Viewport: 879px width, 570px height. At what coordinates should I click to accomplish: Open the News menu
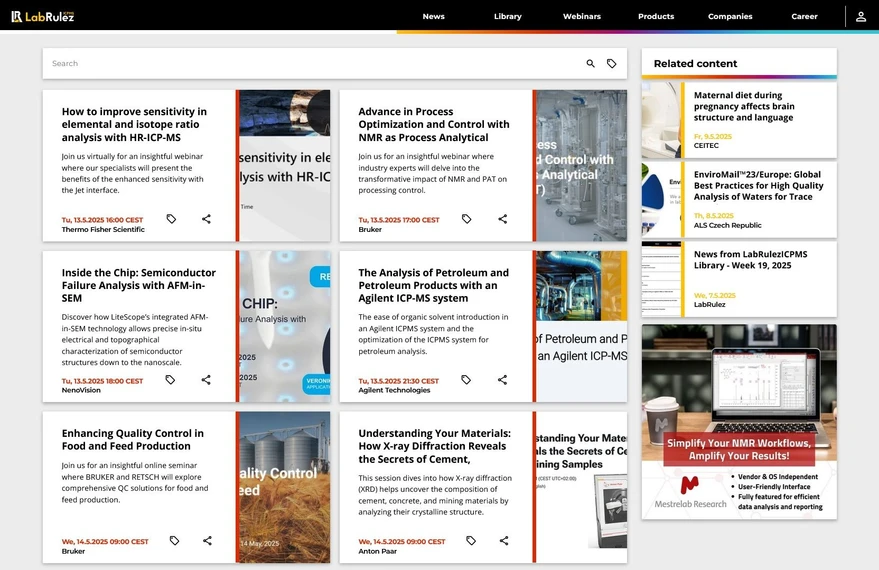[x=433, y=16]
